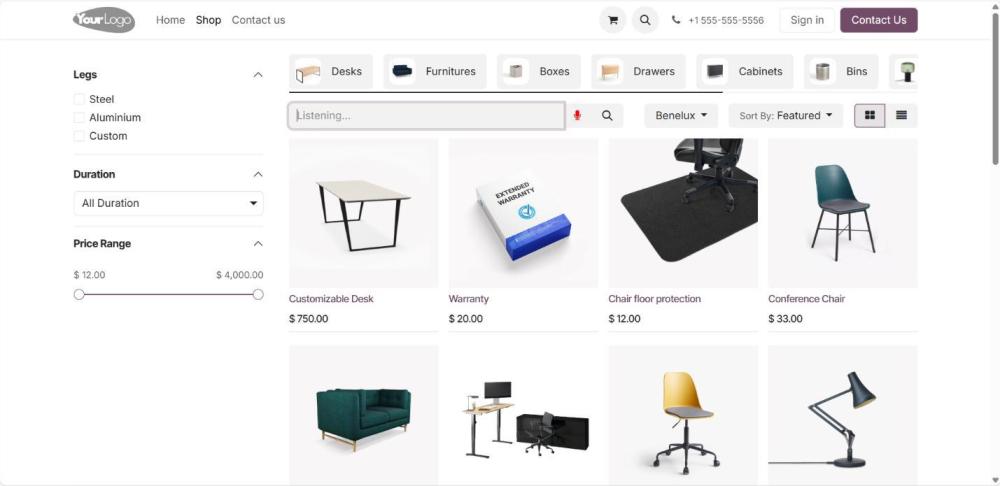Check the Steel legs checkbox
Image resolution: width=1000 pixels, height=486 pixels.
pyautogui.click(x=79, y=99)
